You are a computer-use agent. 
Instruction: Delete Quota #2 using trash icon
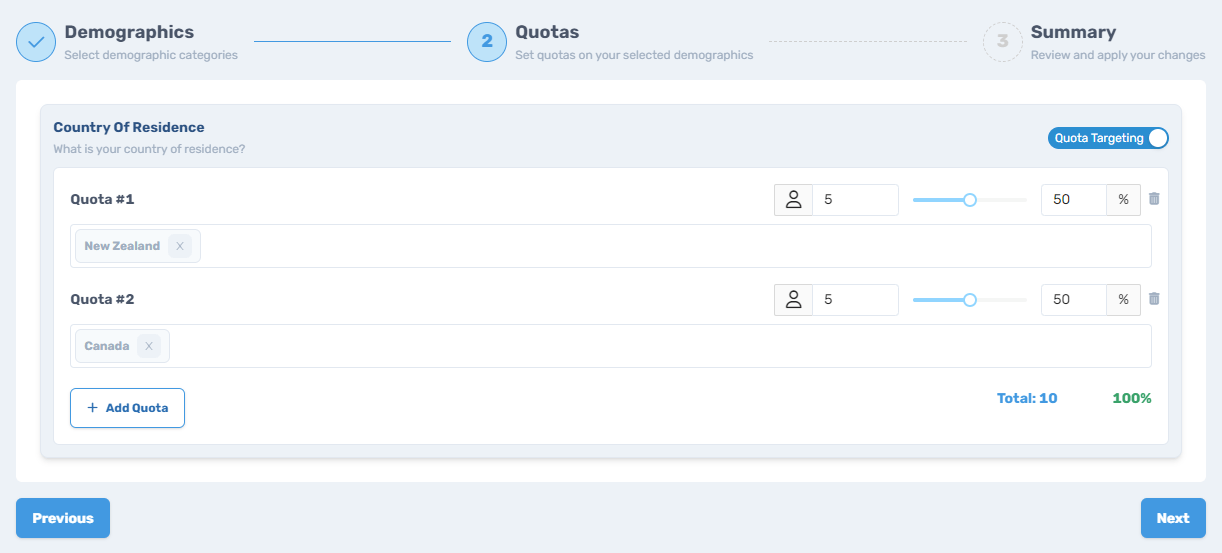(1154, 299)
